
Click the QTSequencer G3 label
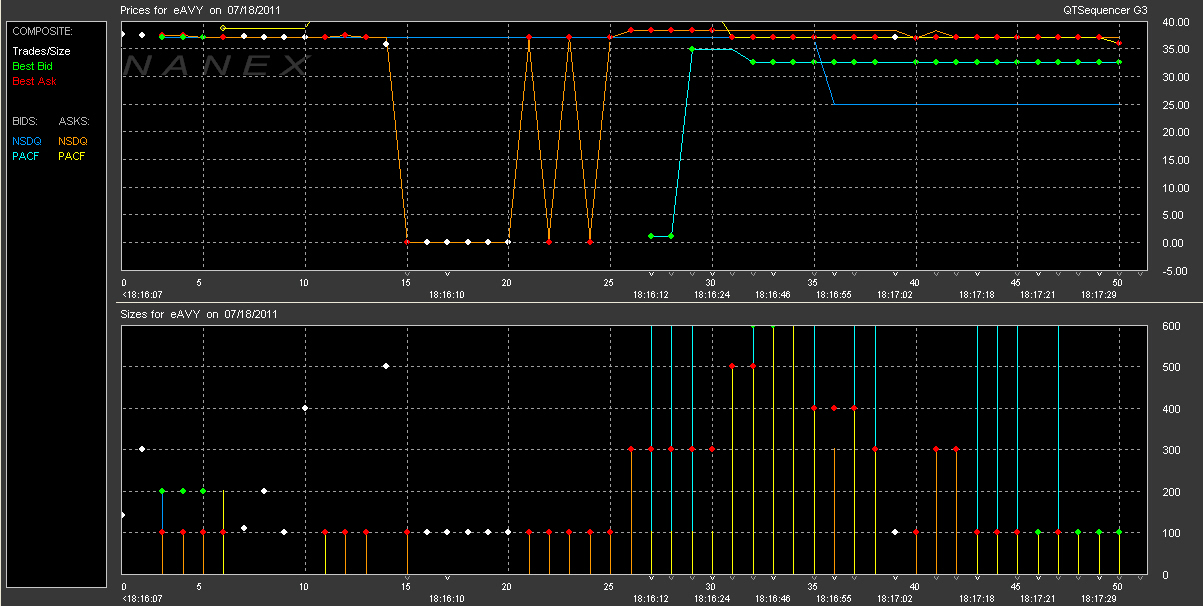pos(1106,8)
